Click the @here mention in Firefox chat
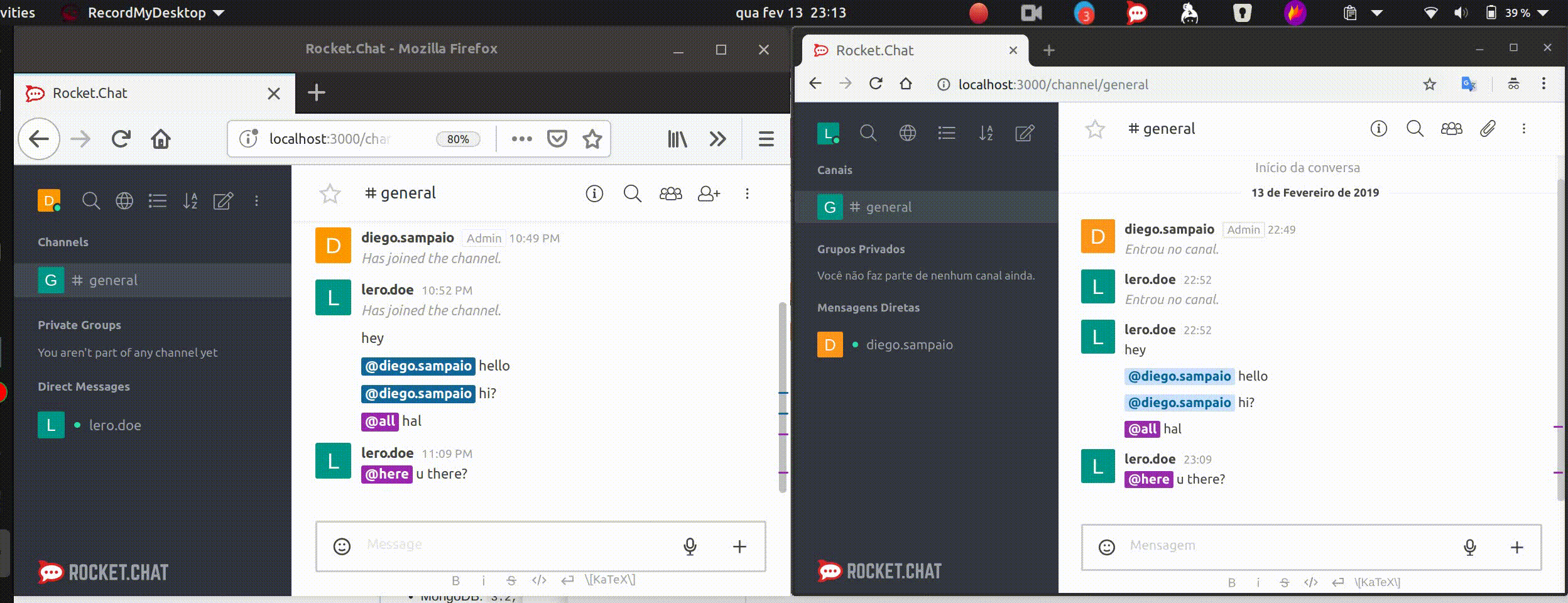This screenshot has width=1568, height=603. 386,474
